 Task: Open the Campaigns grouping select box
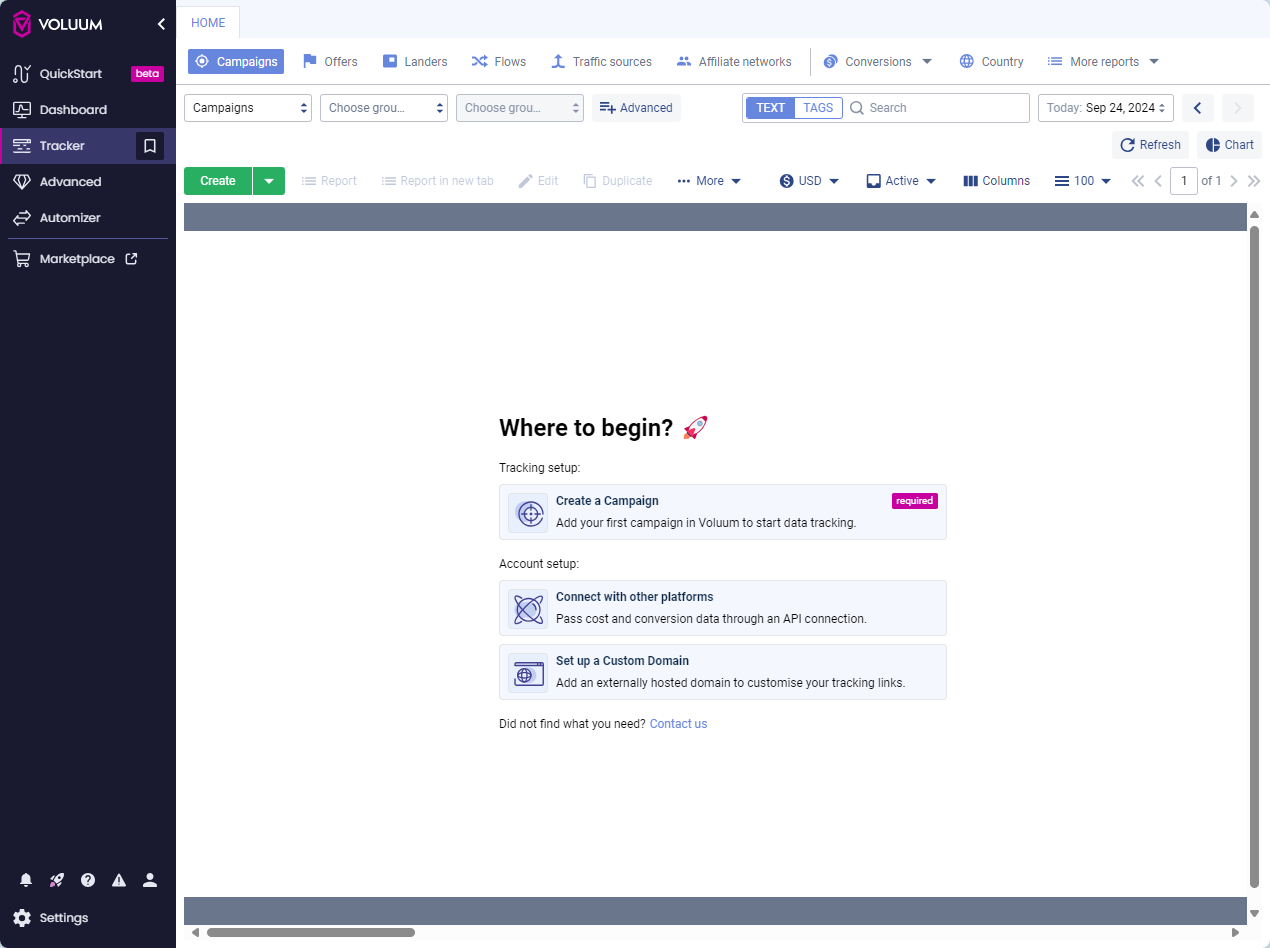point(248,108)
